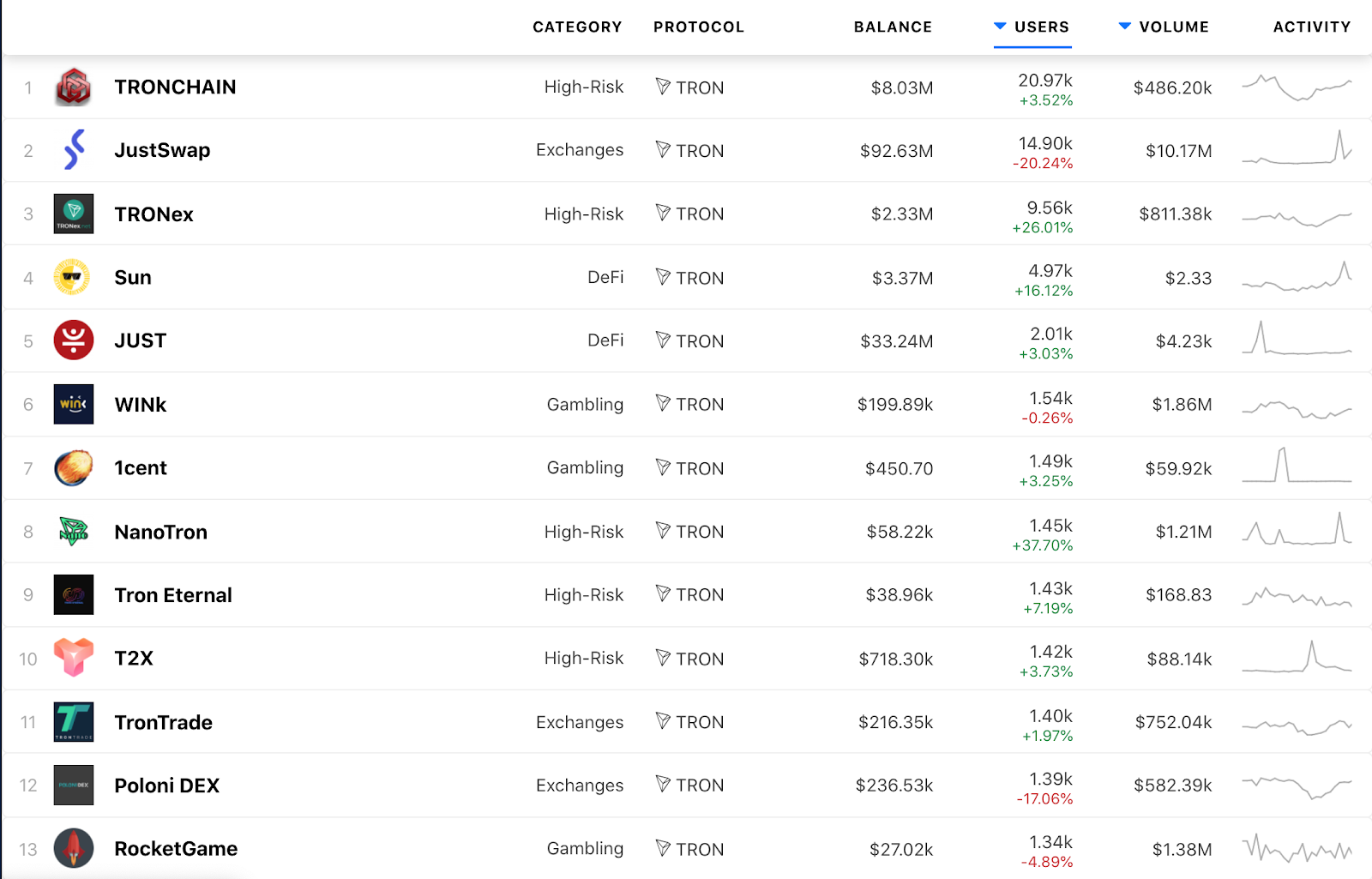Select the pink T2X logo icon
Image resolution: width=1372 pixels, height=879 pixels.
click(x=74, y=658)
